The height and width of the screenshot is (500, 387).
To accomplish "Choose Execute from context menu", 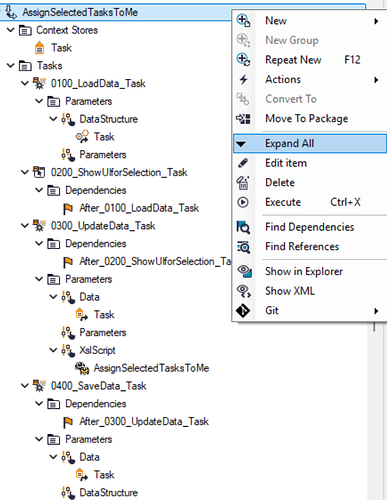I will 310,202.
